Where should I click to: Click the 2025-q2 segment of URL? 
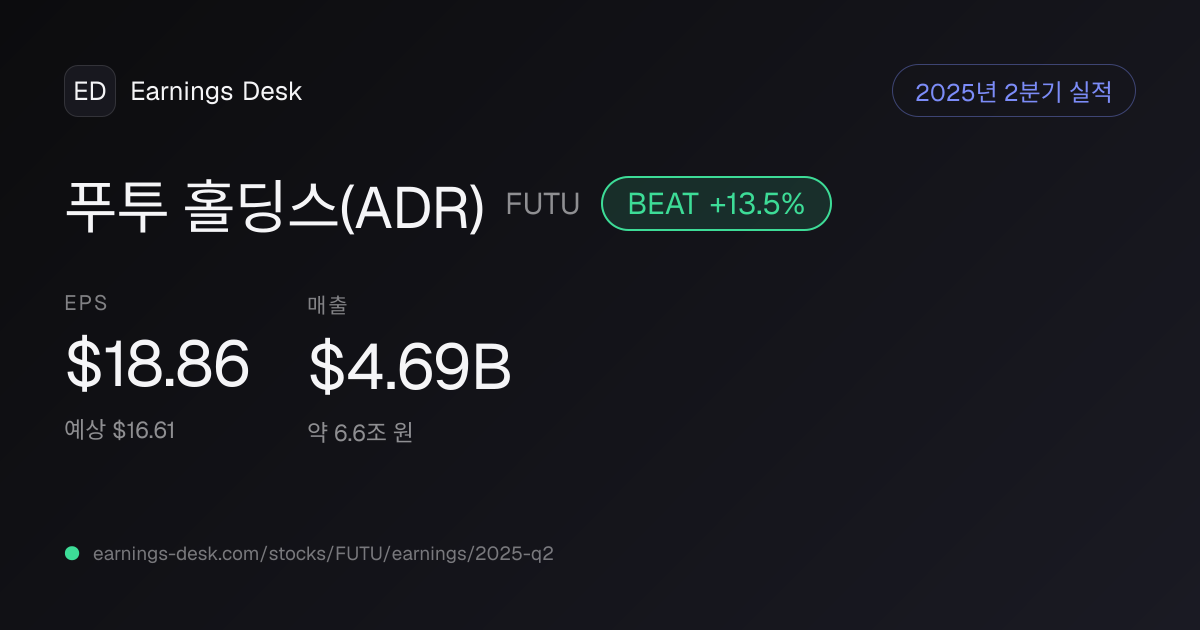point(516,553)
